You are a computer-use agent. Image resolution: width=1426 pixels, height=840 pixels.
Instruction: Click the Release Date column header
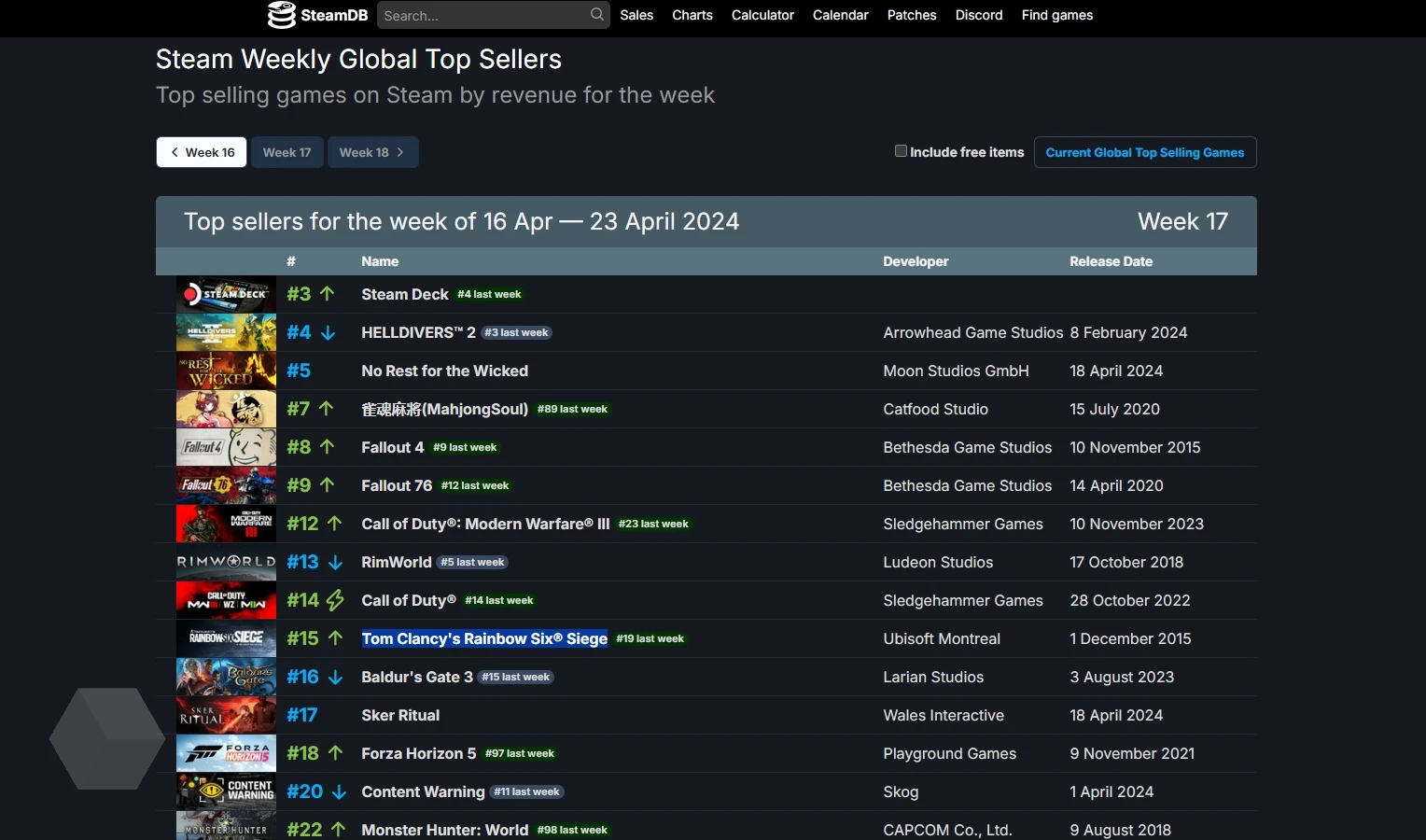[x=1111, y=261]
